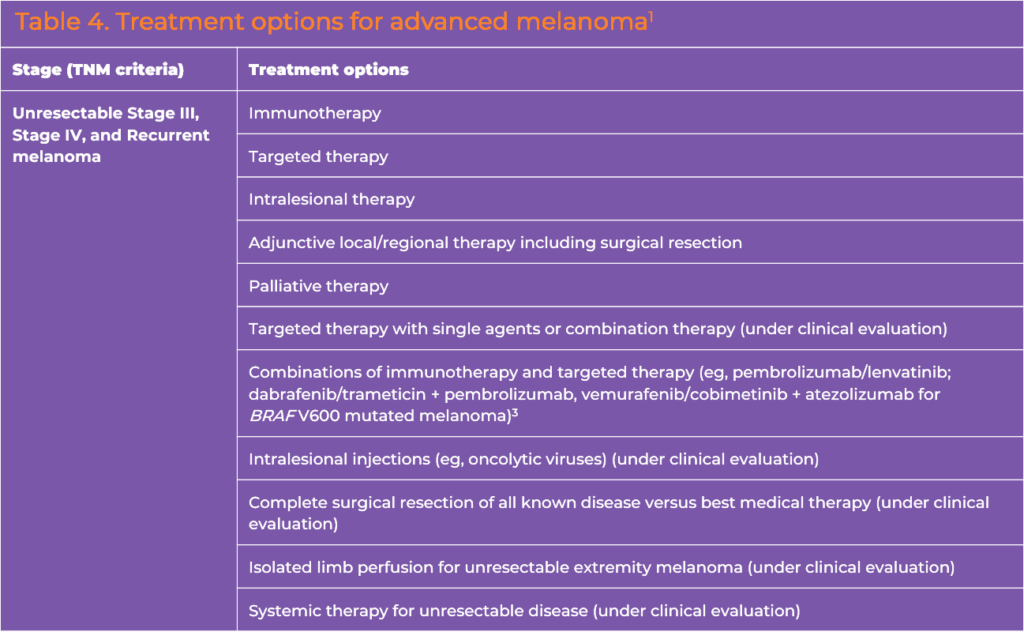The width and height of the screenshot is (1024, 632).
Task: Click the superscript 3 reference after melanoma
Action: click(x=515, y=412)
